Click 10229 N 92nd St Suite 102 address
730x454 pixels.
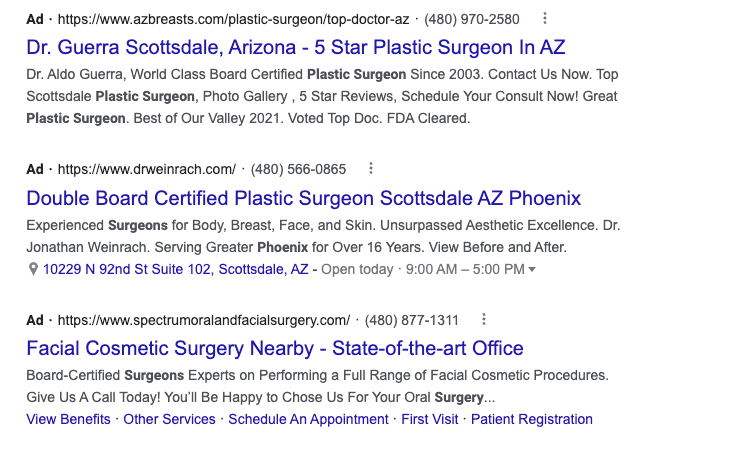[176, 269]
